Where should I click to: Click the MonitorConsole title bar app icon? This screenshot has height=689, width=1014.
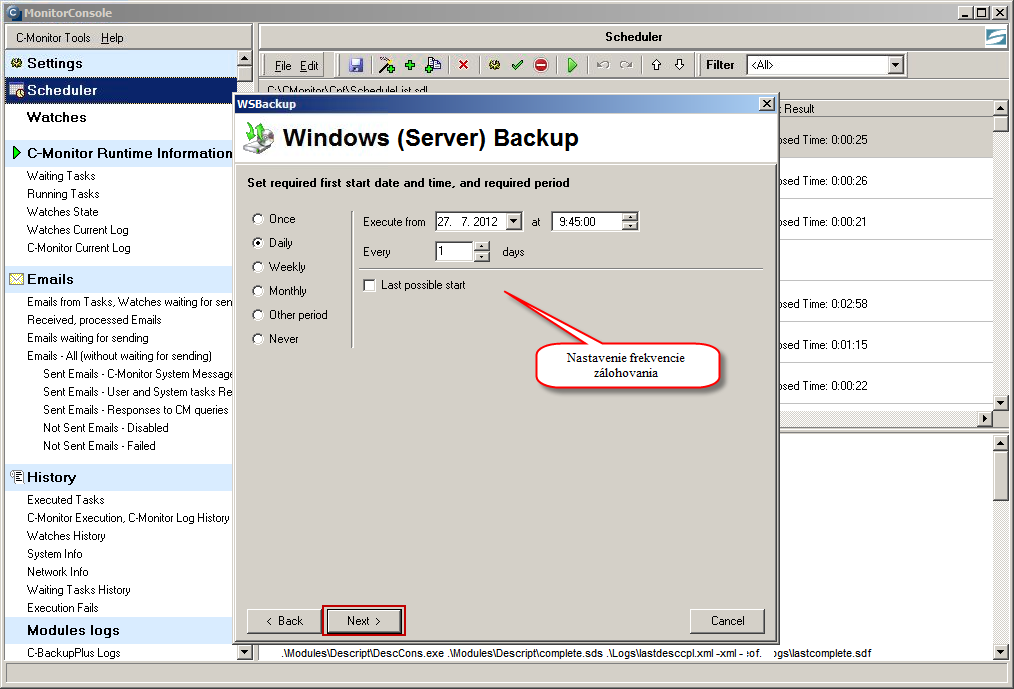pyautogui.click(x=14, y=12)
